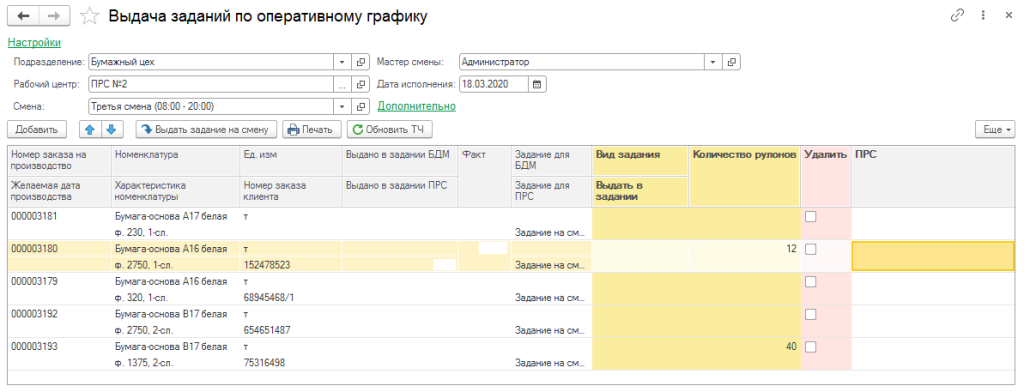This screenshot has height=392, width=1024.
Task: Expand the Смена dropdown
Action: click(343, 106)
